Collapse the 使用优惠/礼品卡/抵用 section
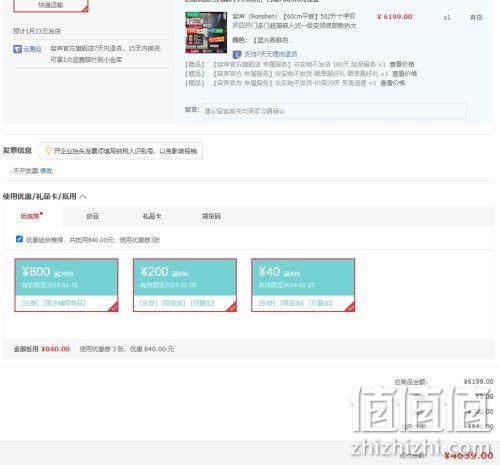 tap(83, 196)
